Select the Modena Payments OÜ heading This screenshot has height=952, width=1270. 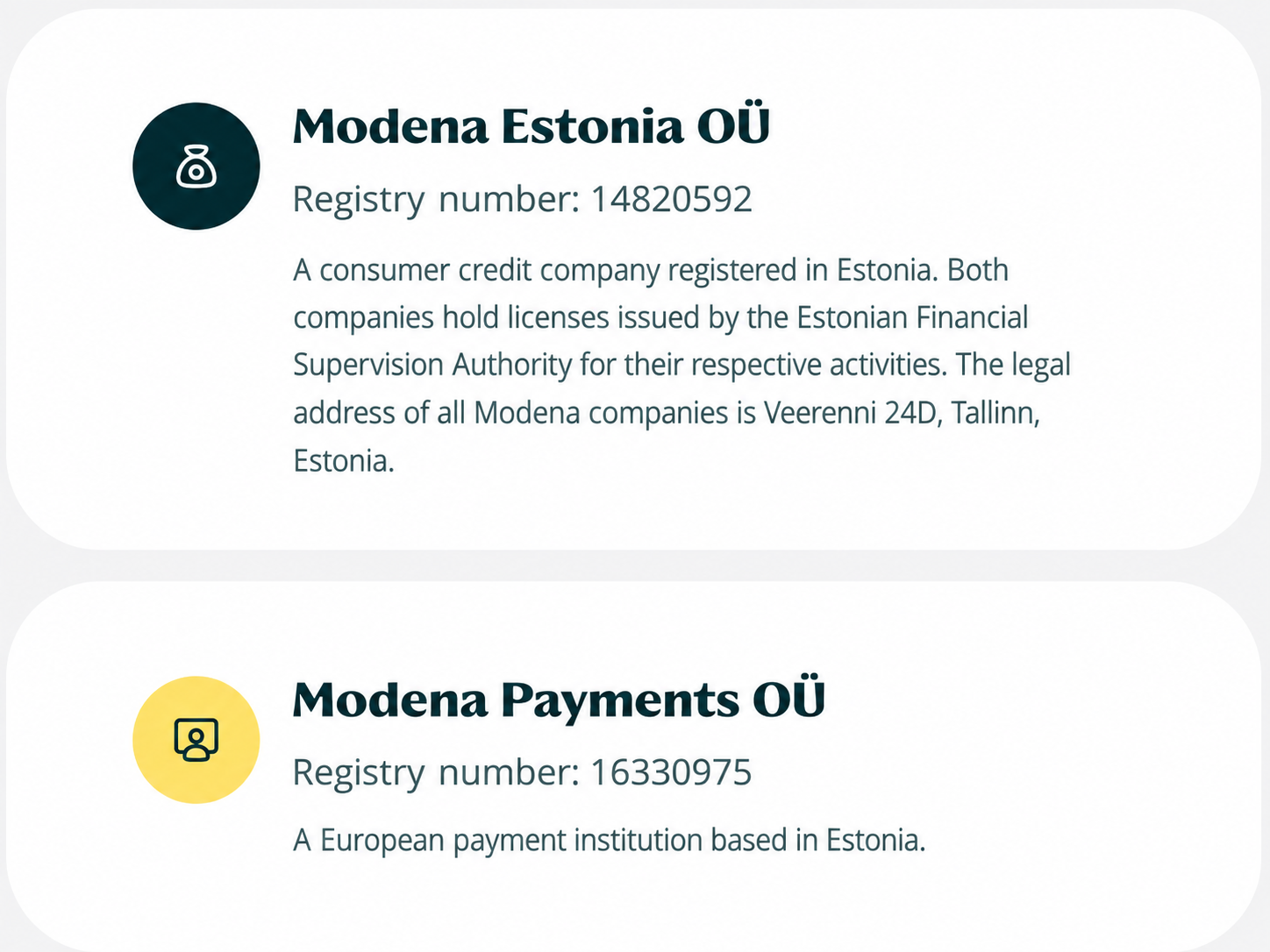[559, 700]
